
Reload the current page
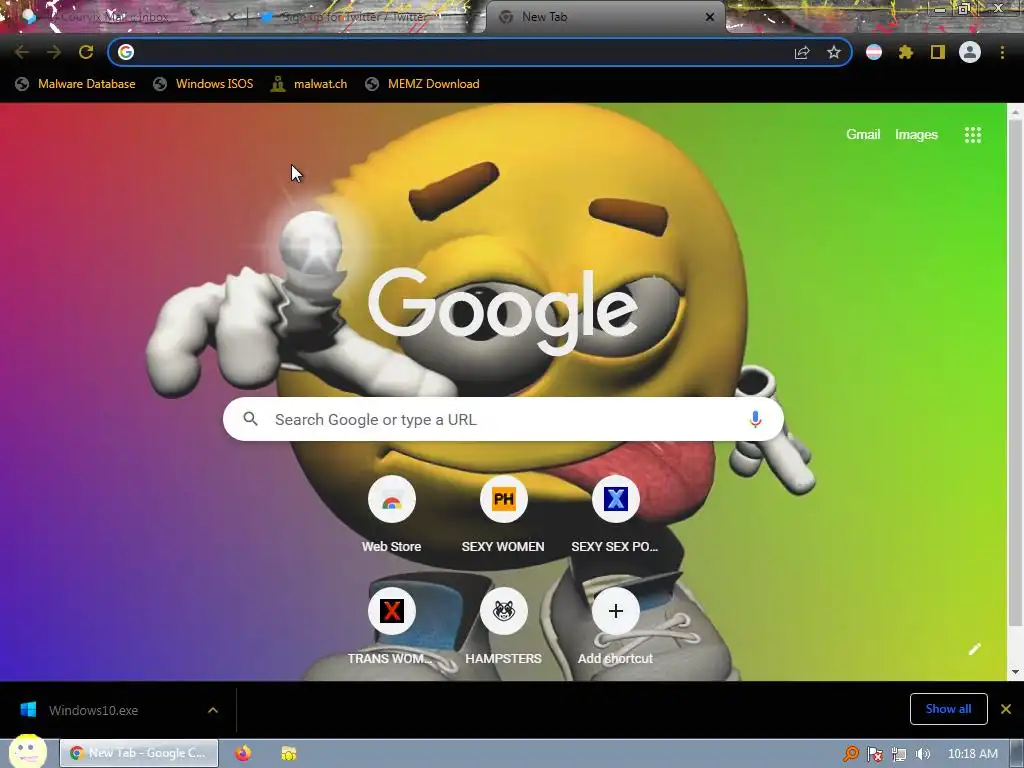(86, 52)
